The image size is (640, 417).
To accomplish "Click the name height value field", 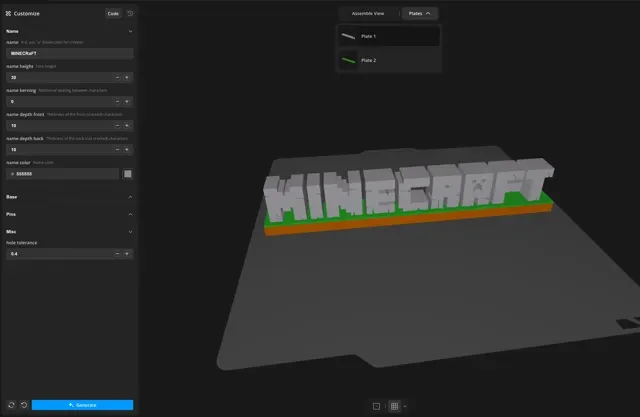I will [59, 78].
